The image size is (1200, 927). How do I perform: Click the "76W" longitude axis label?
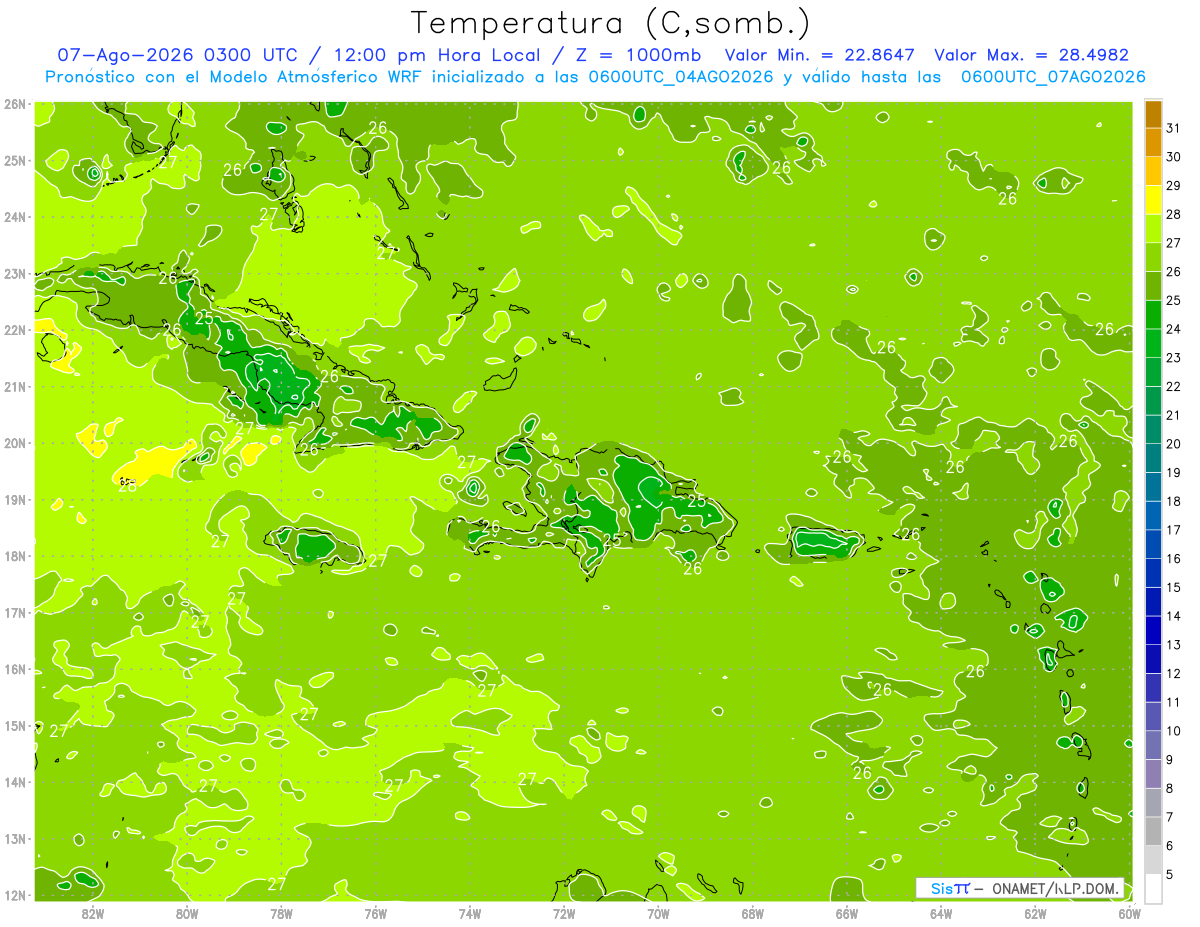pyautogui.click(x=375, y=913)
